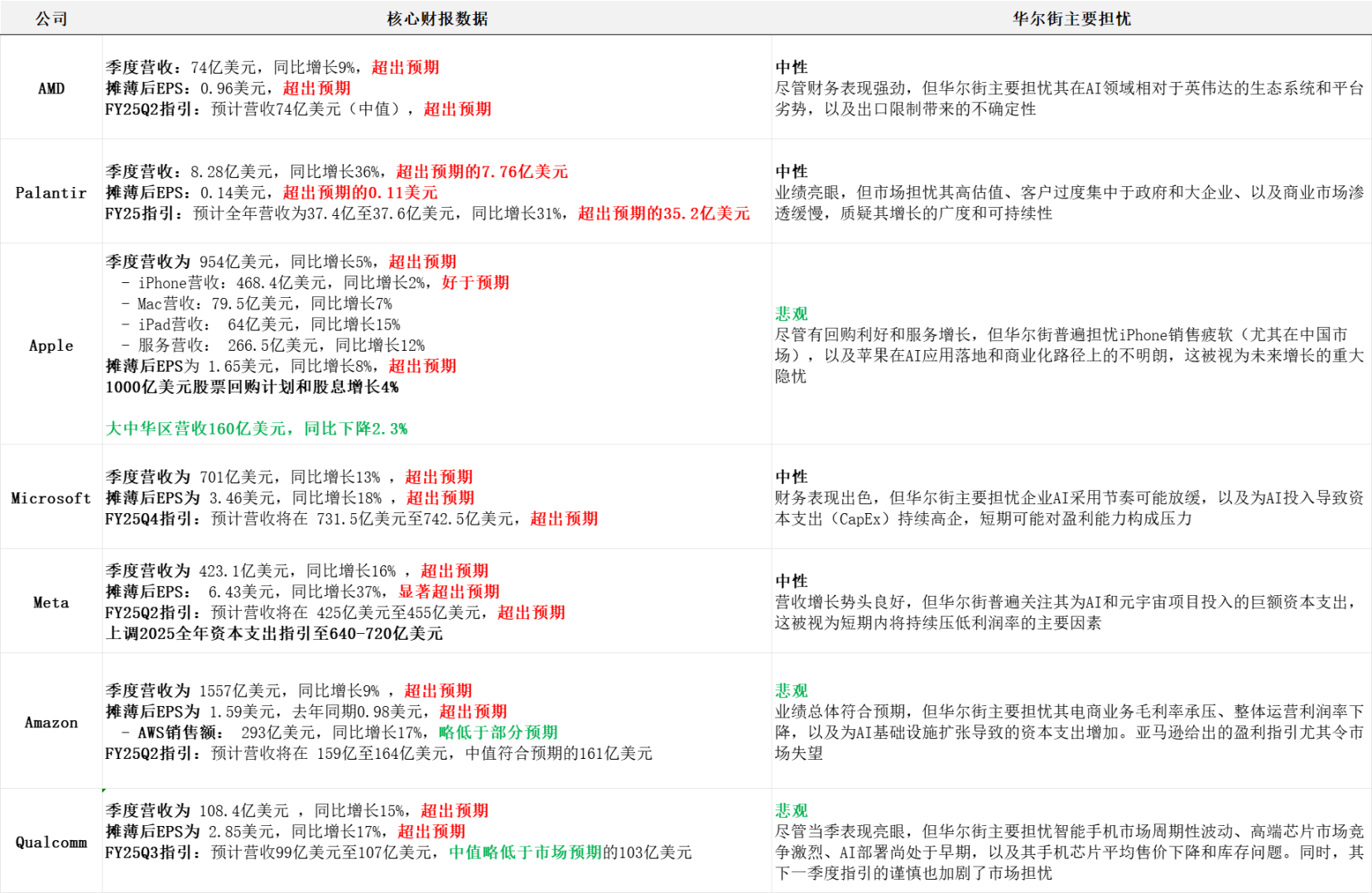Click Palantir's concern text about 高估值
The width and height of the screenshot is (1372, 893).
(x=1070, y=203)
